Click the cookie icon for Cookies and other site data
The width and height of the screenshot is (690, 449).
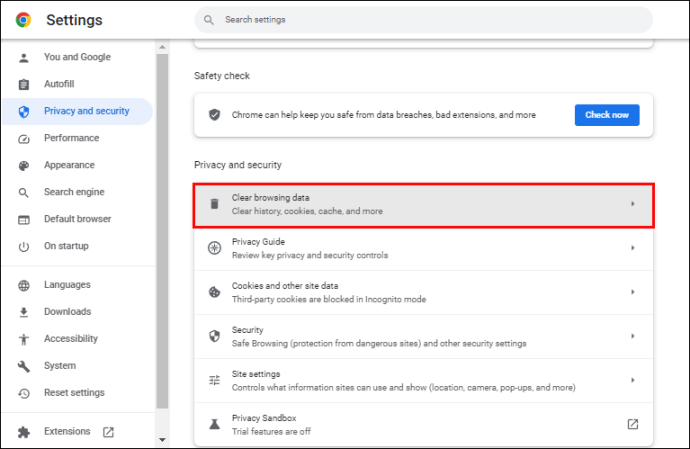tap(214, 292)
